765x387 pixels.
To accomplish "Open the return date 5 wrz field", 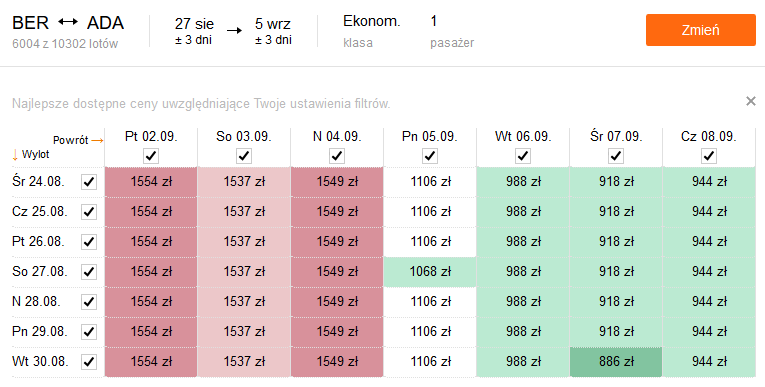I will (273, 31).
